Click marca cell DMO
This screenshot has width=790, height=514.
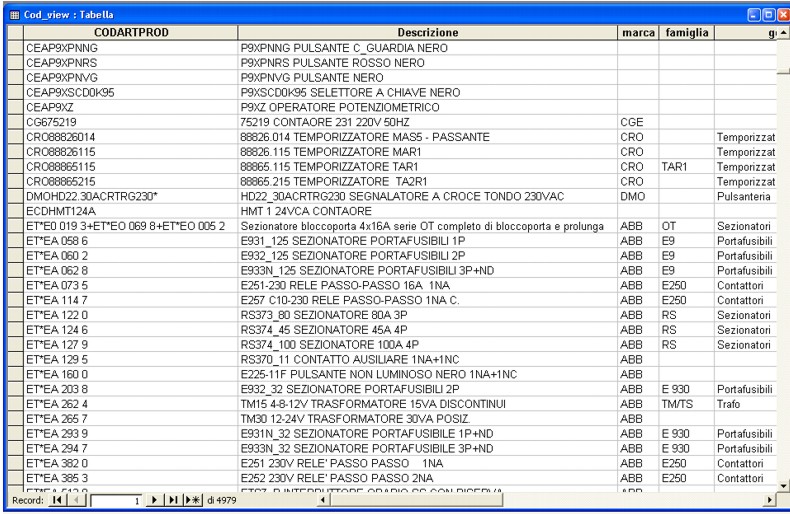(x=638, y=197)
